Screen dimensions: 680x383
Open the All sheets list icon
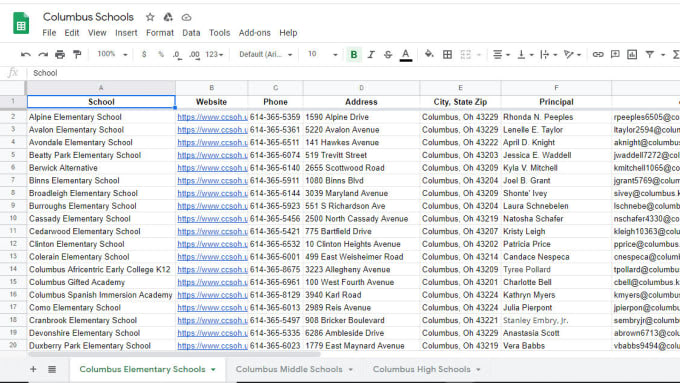[52, 369]
